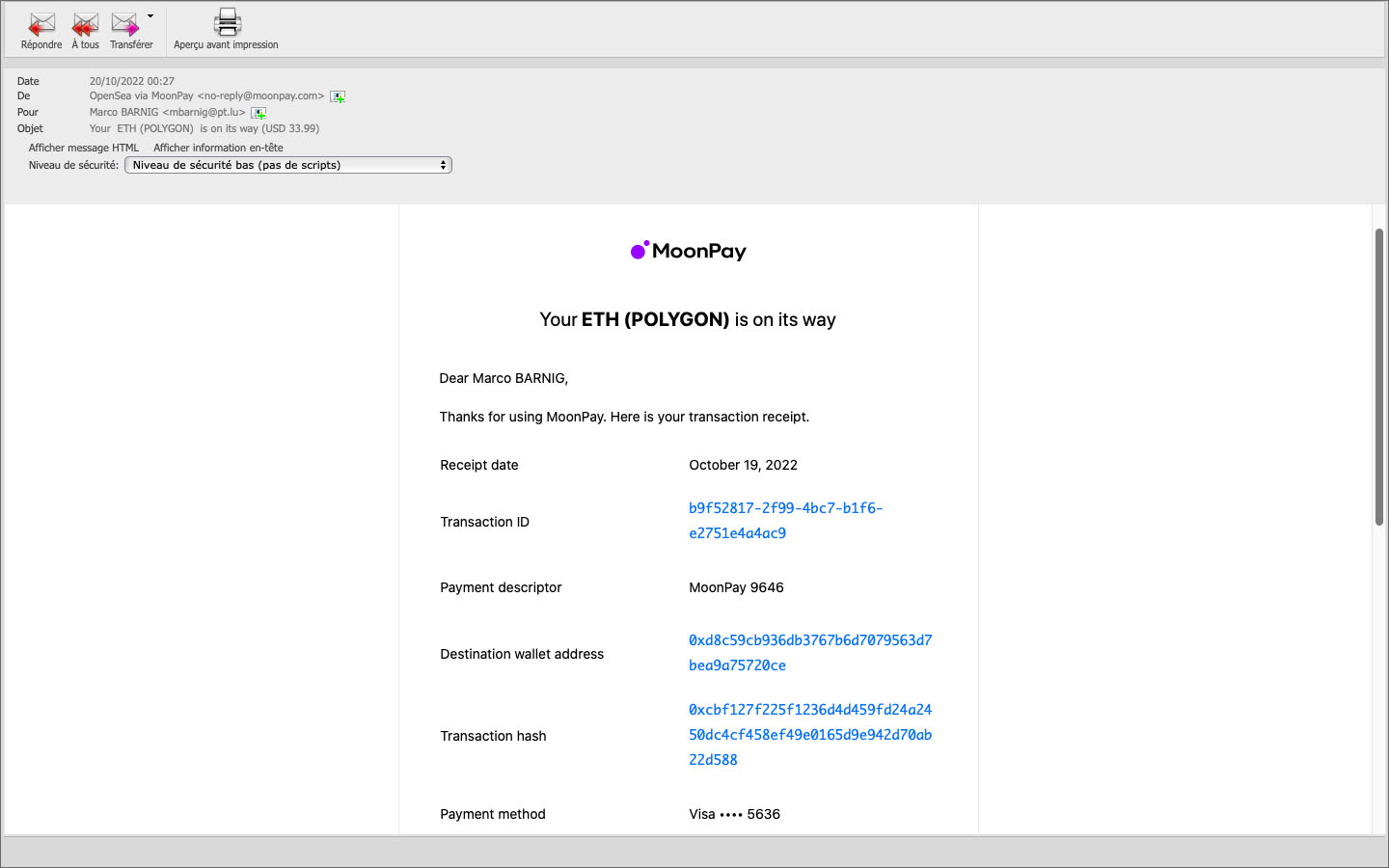Open destination wallet address link 0xd8c59cb9
The width and height of the screenshot is (1389, 868).
coord(810,653)
